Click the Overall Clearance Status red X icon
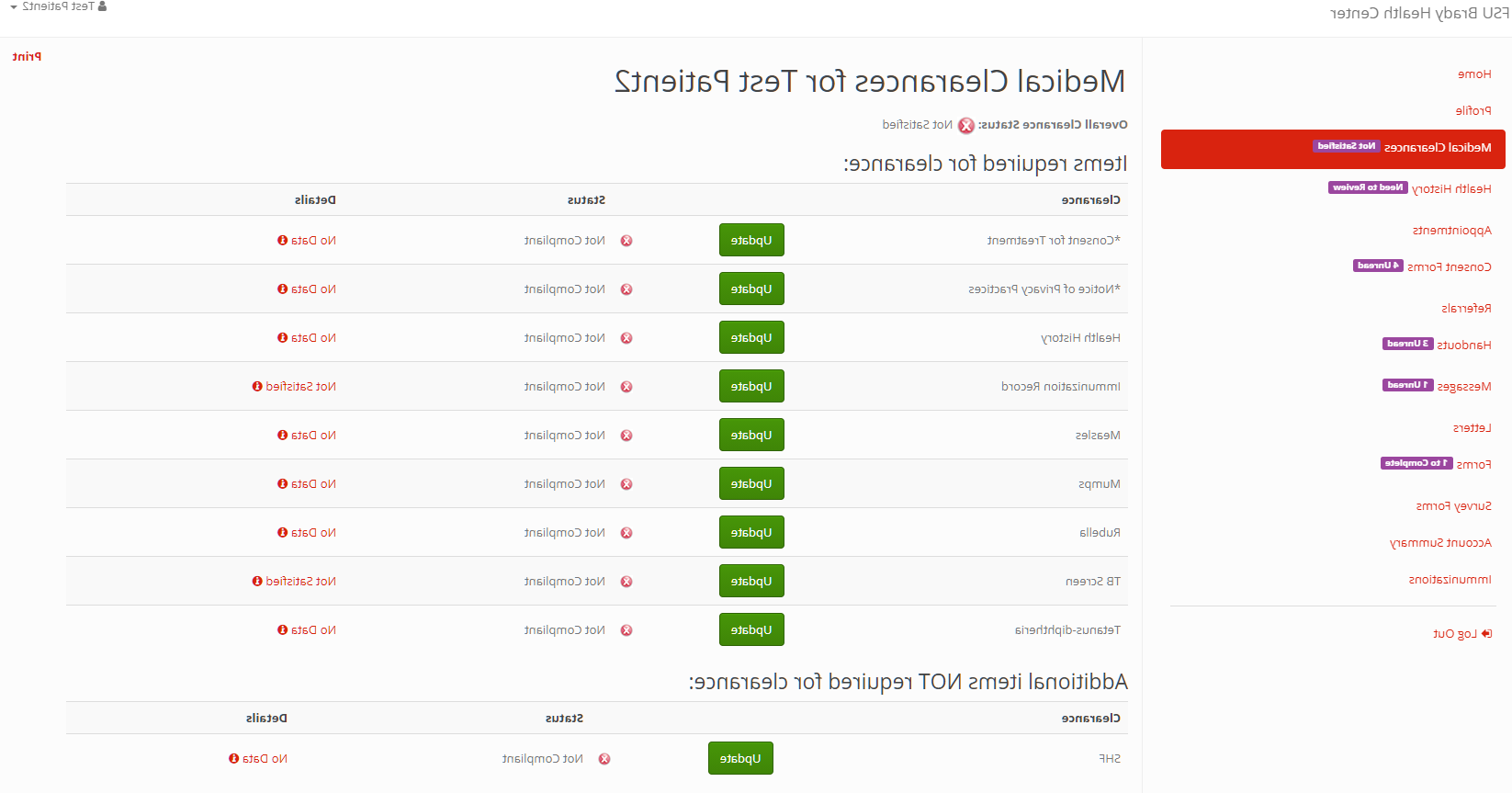Screen dimensions: 1512x793 tap(966, 126)
